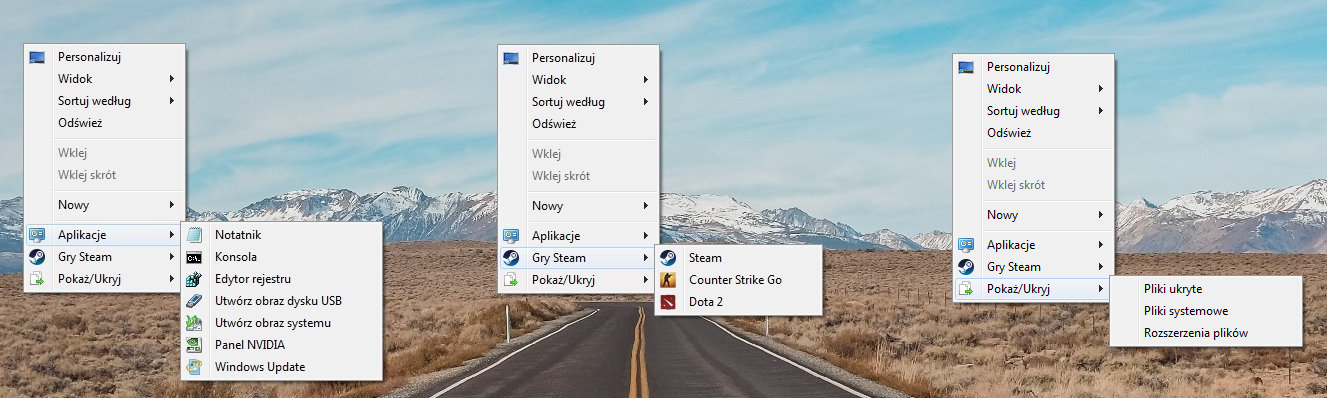Expand Widok arrow in menu with Pliki ukryte submenu
The width and height of the screenshot is (1327, 398).
pyautogui.click(x=1101, y=88)
